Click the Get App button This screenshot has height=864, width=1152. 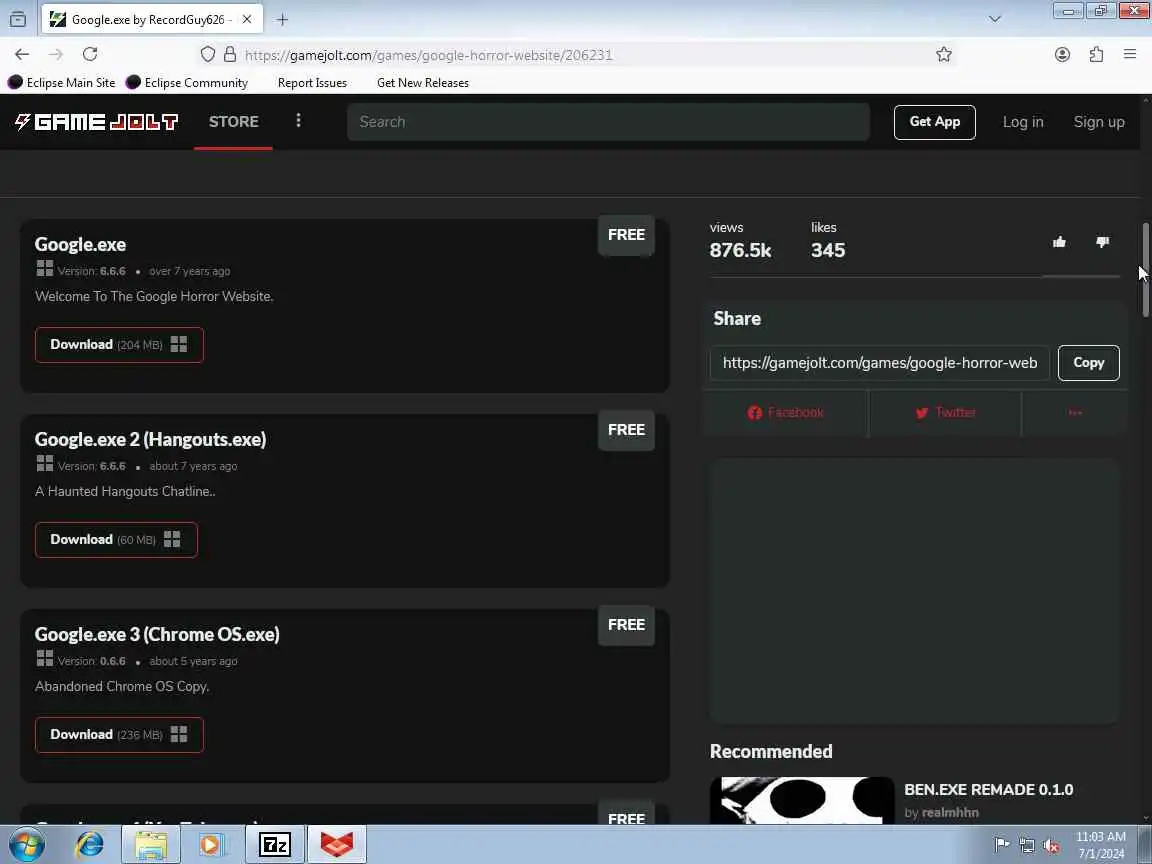click(x=935, y=122)
